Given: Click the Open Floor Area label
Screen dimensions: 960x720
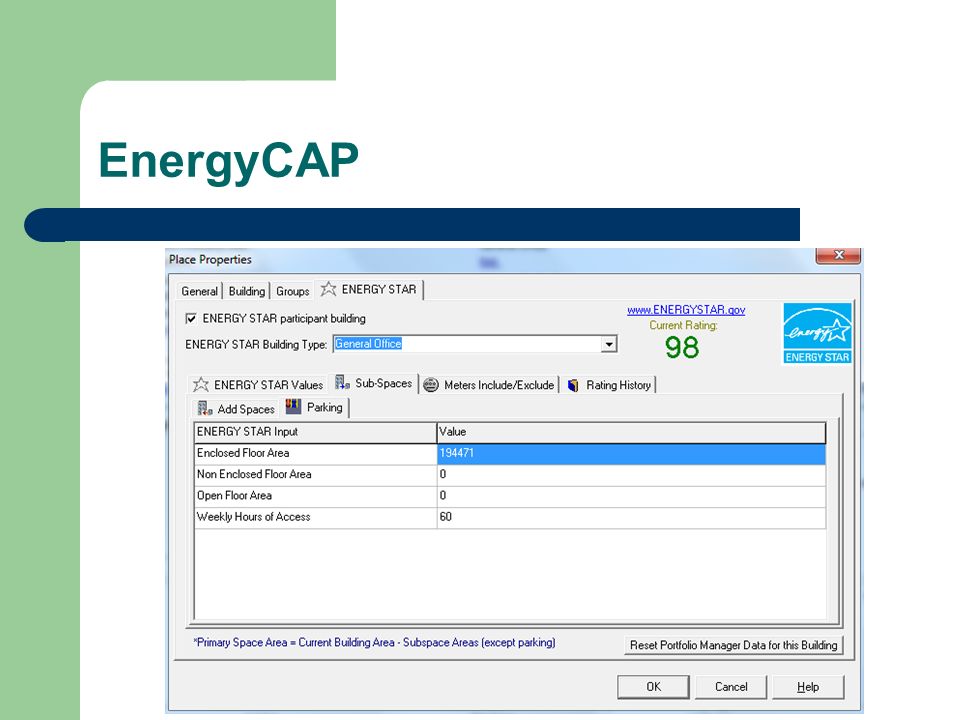Looking at the screenshot, I should [234, 496].
